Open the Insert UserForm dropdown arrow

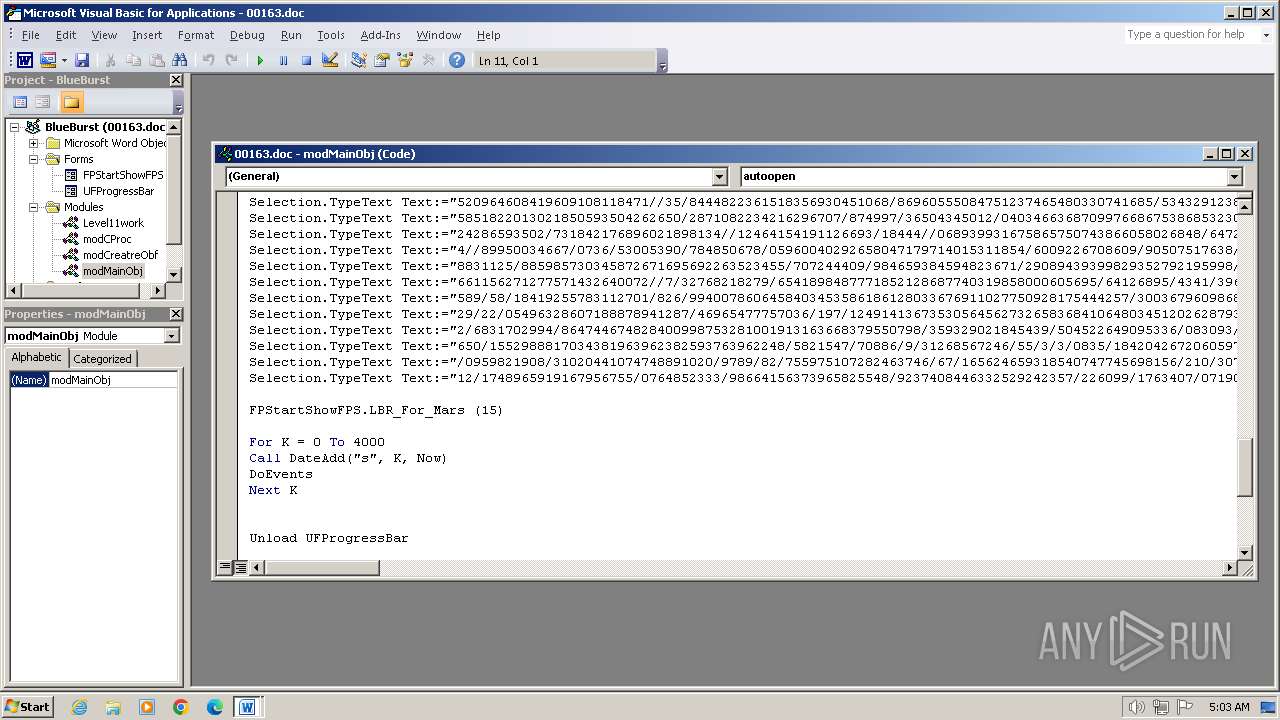(63, 61)
